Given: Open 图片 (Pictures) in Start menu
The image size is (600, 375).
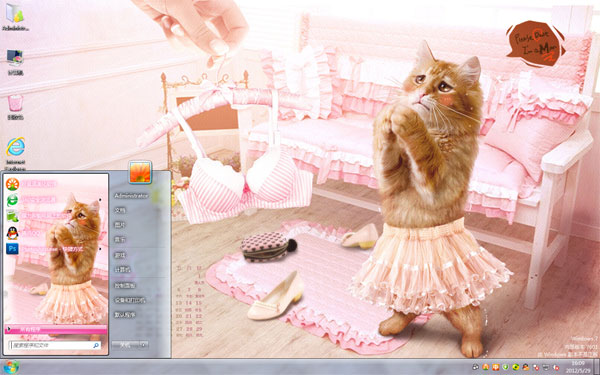Looking at the screenshot, I should pyautogui.click(x=120, y=225).
